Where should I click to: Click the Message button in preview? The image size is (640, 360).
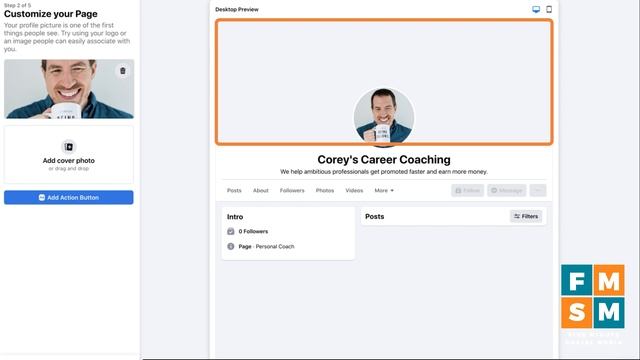point(507,191)
